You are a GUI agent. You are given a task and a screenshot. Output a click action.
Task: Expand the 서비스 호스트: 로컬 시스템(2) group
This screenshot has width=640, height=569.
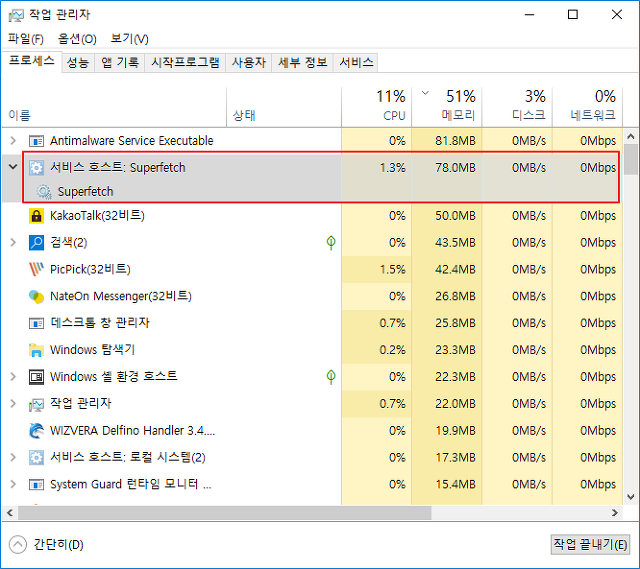point(13,457)
